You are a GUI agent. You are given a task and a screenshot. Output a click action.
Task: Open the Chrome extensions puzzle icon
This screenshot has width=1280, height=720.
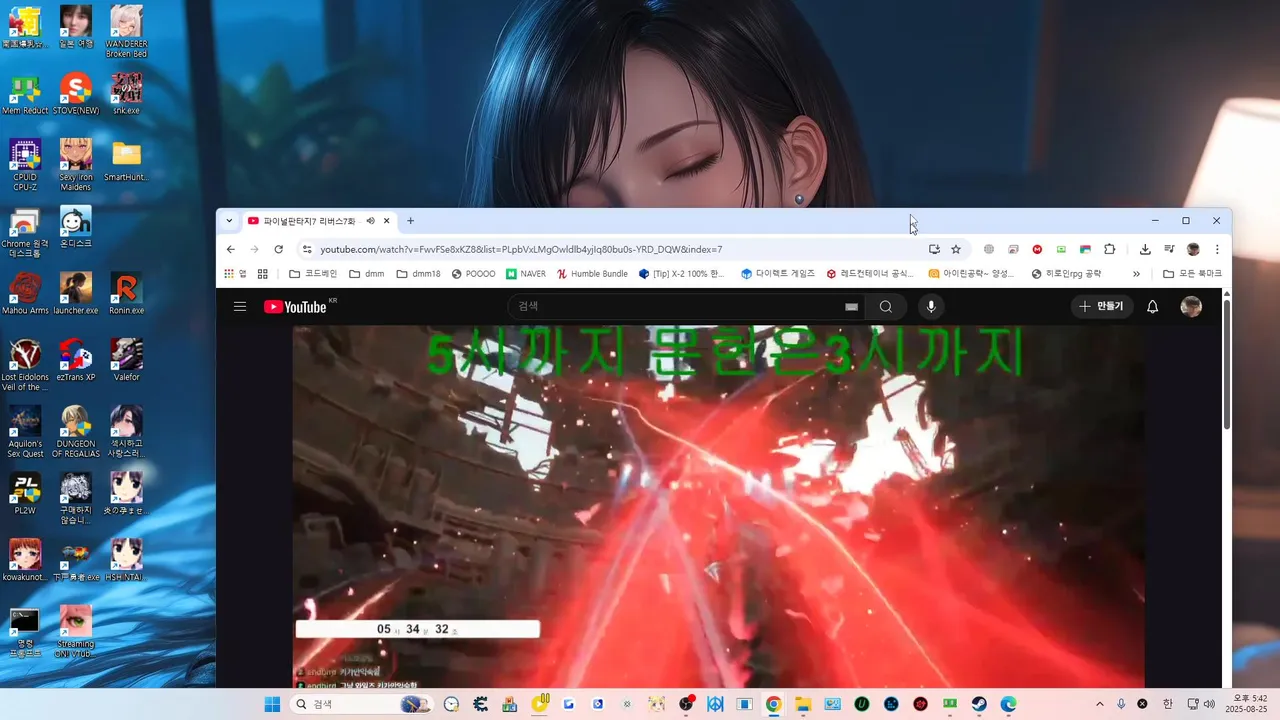(1109, 249)
